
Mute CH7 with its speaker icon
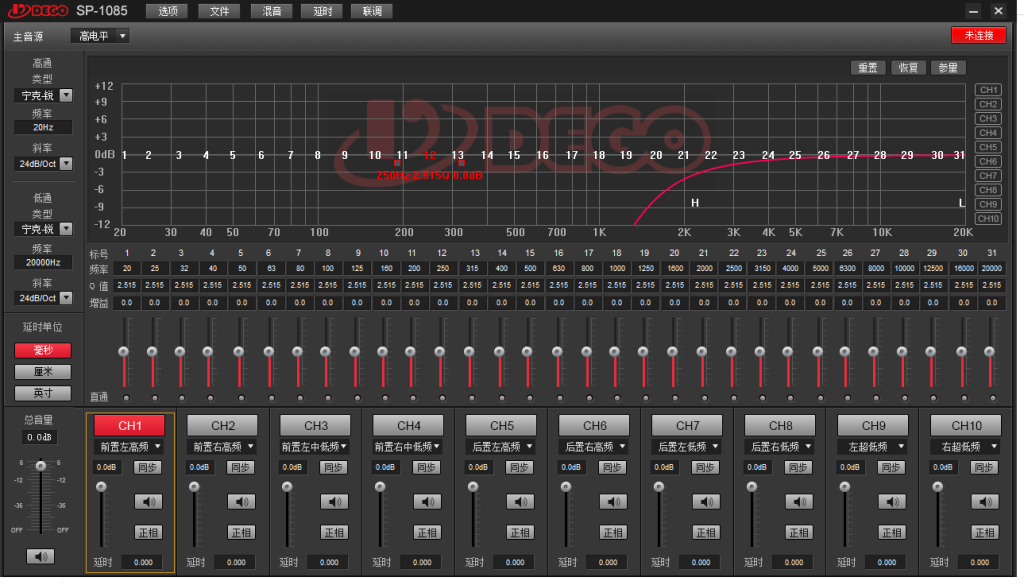(706, 501)
